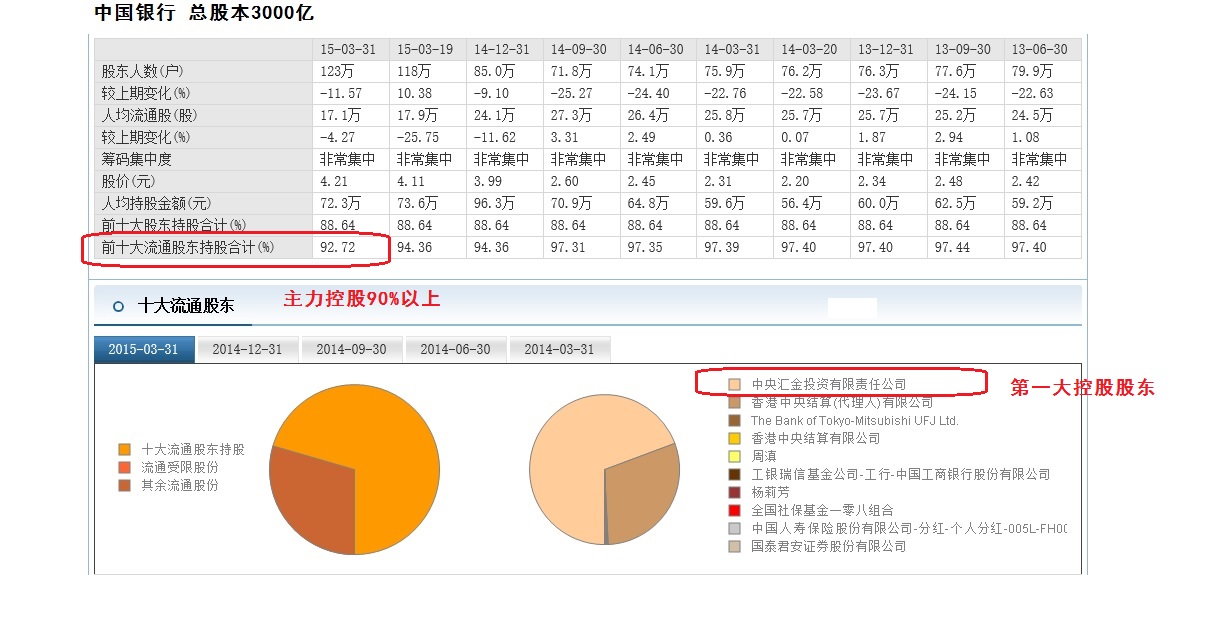Click the orange swatch for 十大流通股东持股
Viewport: 1208px width, 624px height.
(x=124, y=450)
